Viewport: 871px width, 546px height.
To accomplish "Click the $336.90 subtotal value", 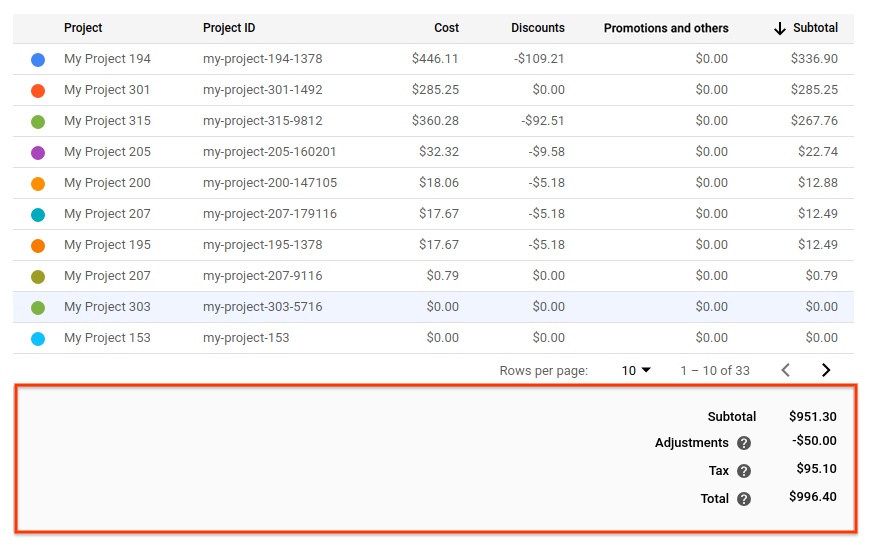I will point(814,58).
